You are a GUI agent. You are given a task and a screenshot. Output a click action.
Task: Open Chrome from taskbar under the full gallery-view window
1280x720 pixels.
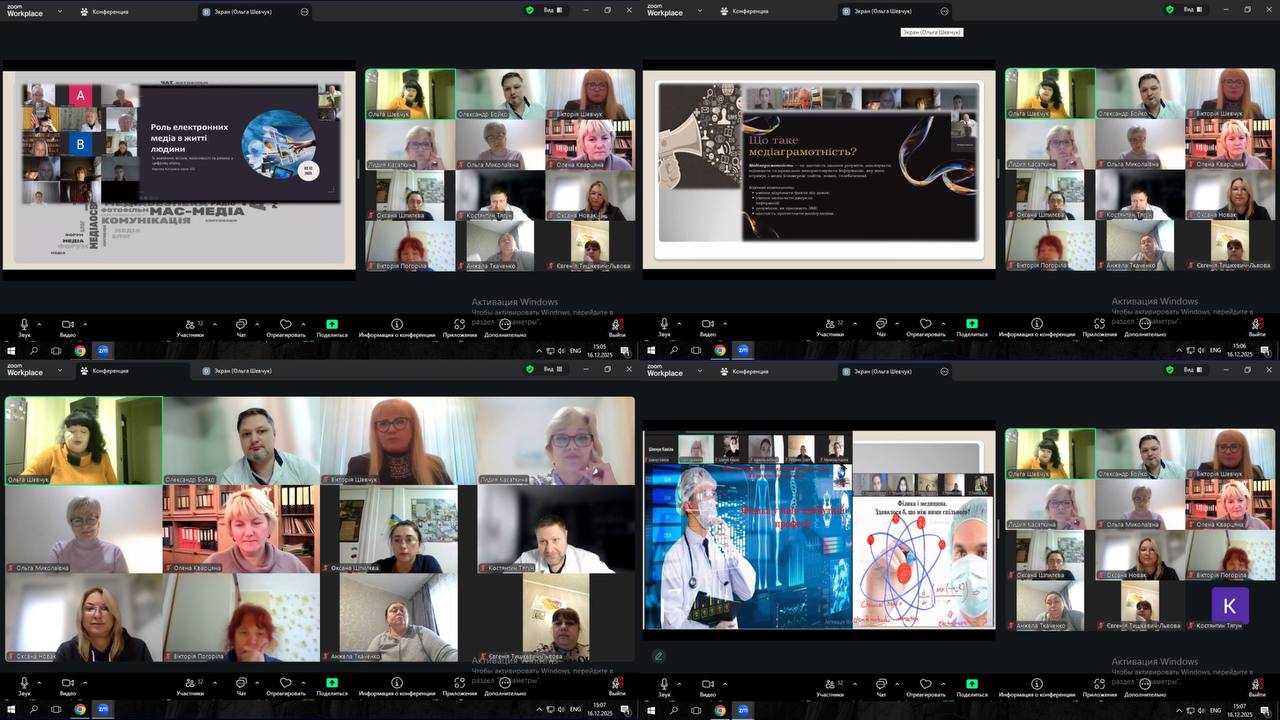pyautogui.click(x=80, y=709)
